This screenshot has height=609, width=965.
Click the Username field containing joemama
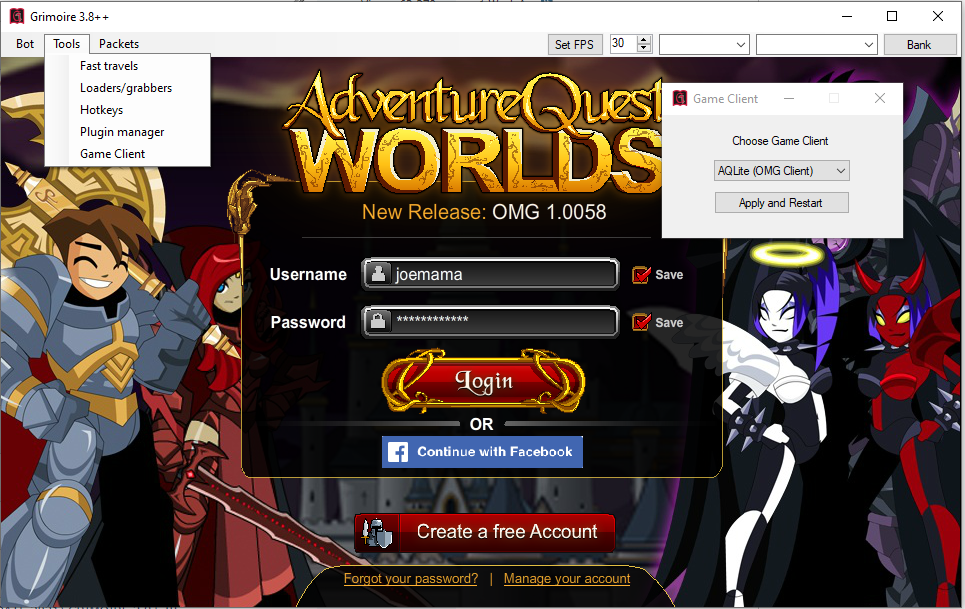(491, 274)
